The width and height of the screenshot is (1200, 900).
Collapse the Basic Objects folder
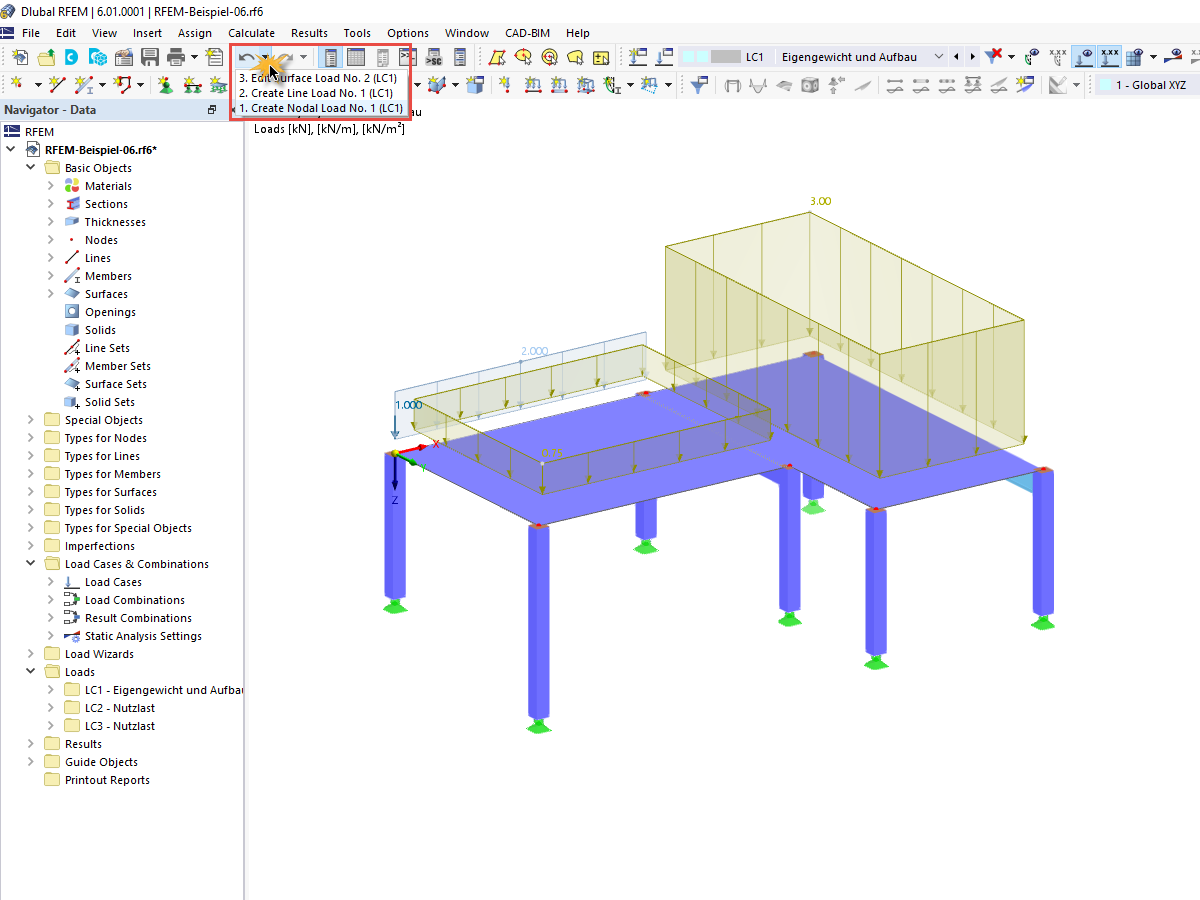click(31, 168)
